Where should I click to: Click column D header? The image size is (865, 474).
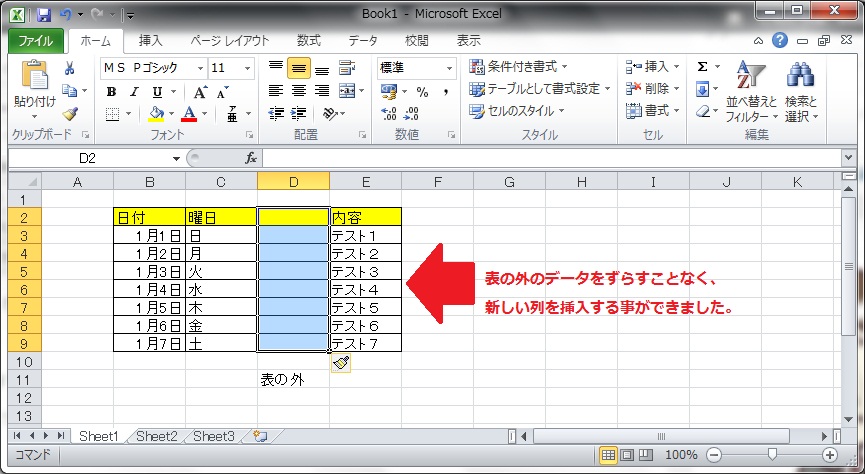(x=293, y=182)
